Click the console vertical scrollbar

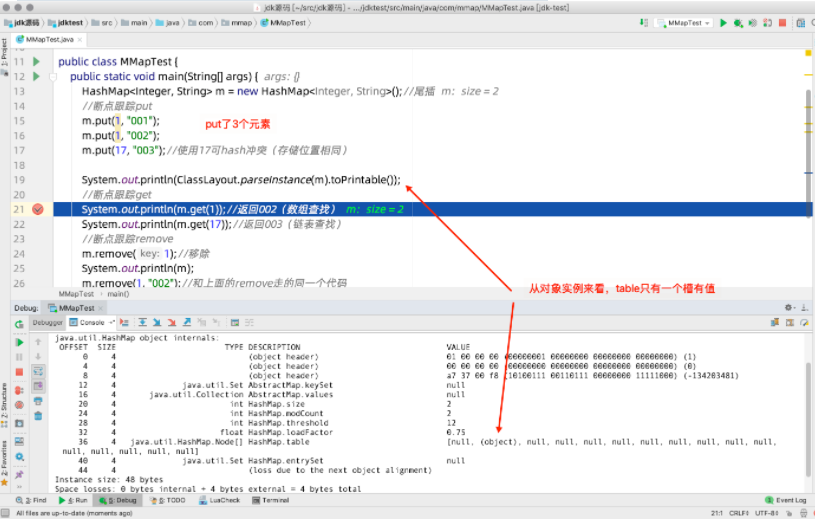(808, 419)
